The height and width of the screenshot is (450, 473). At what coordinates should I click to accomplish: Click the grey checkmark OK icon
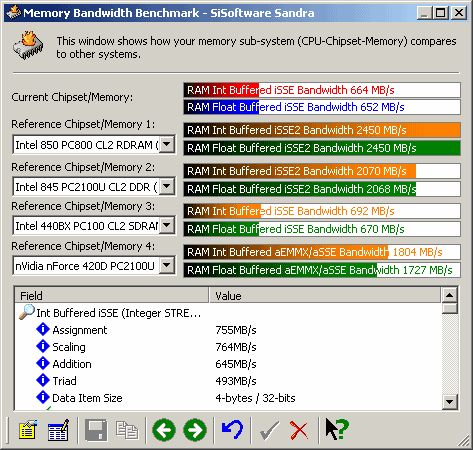coord(269,430)
